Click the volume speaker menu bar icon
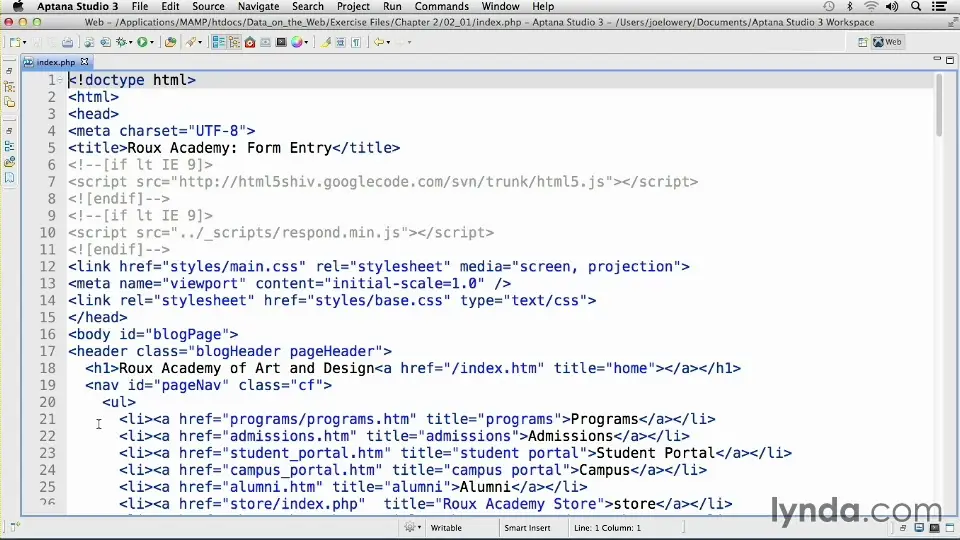 click(x=892, y=7)
